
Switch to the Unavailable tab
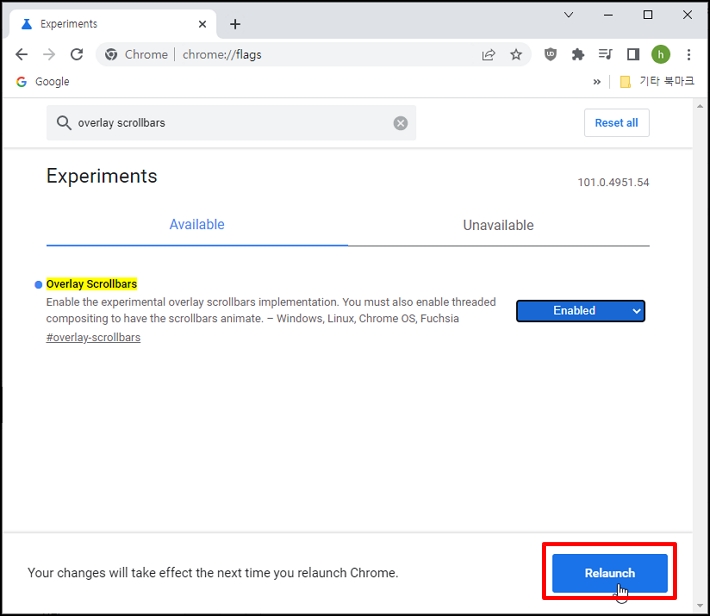[x=499, y=225]
